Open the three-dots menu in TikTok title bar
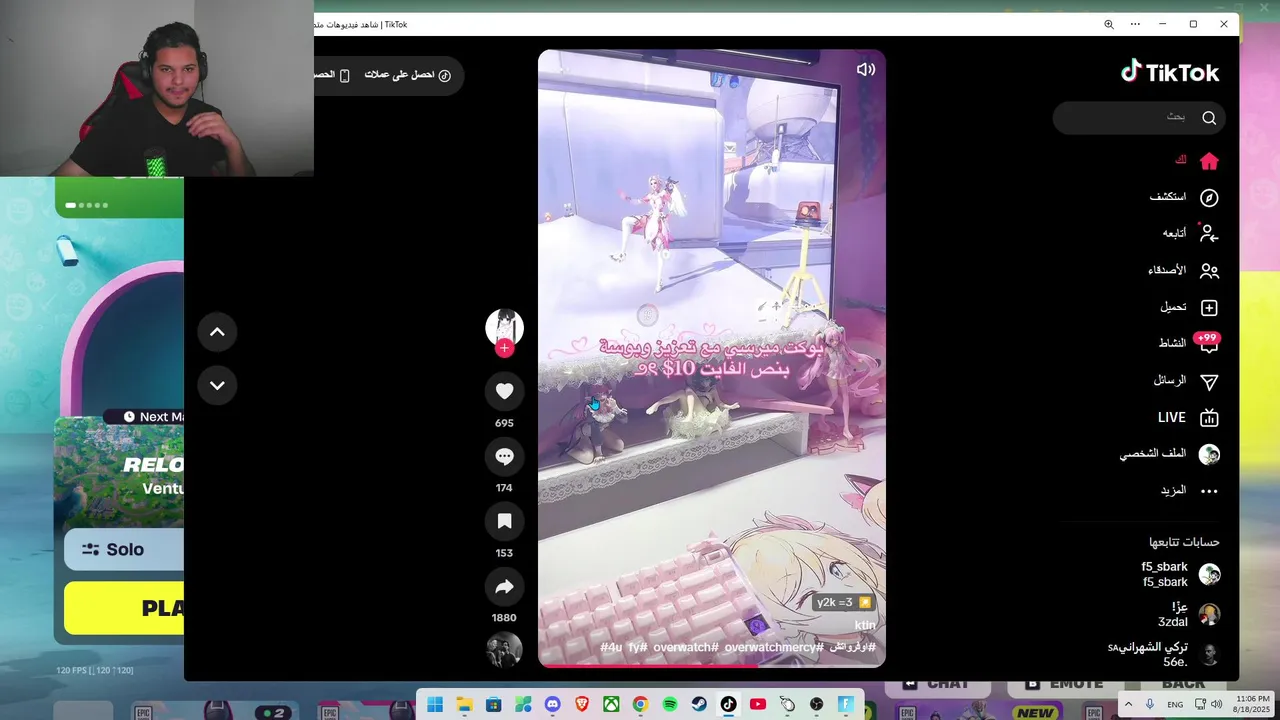 tap(1135, 24)
